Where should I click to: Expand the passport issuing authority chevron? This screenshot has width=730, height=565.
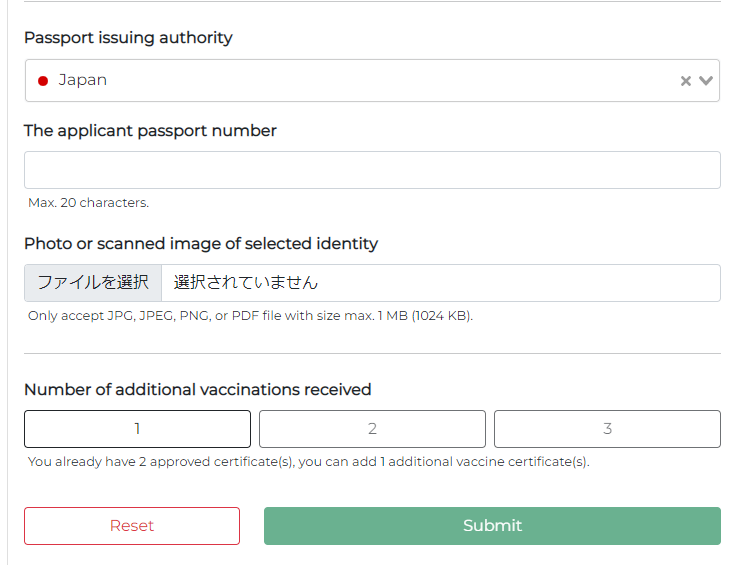click(706, 81)
